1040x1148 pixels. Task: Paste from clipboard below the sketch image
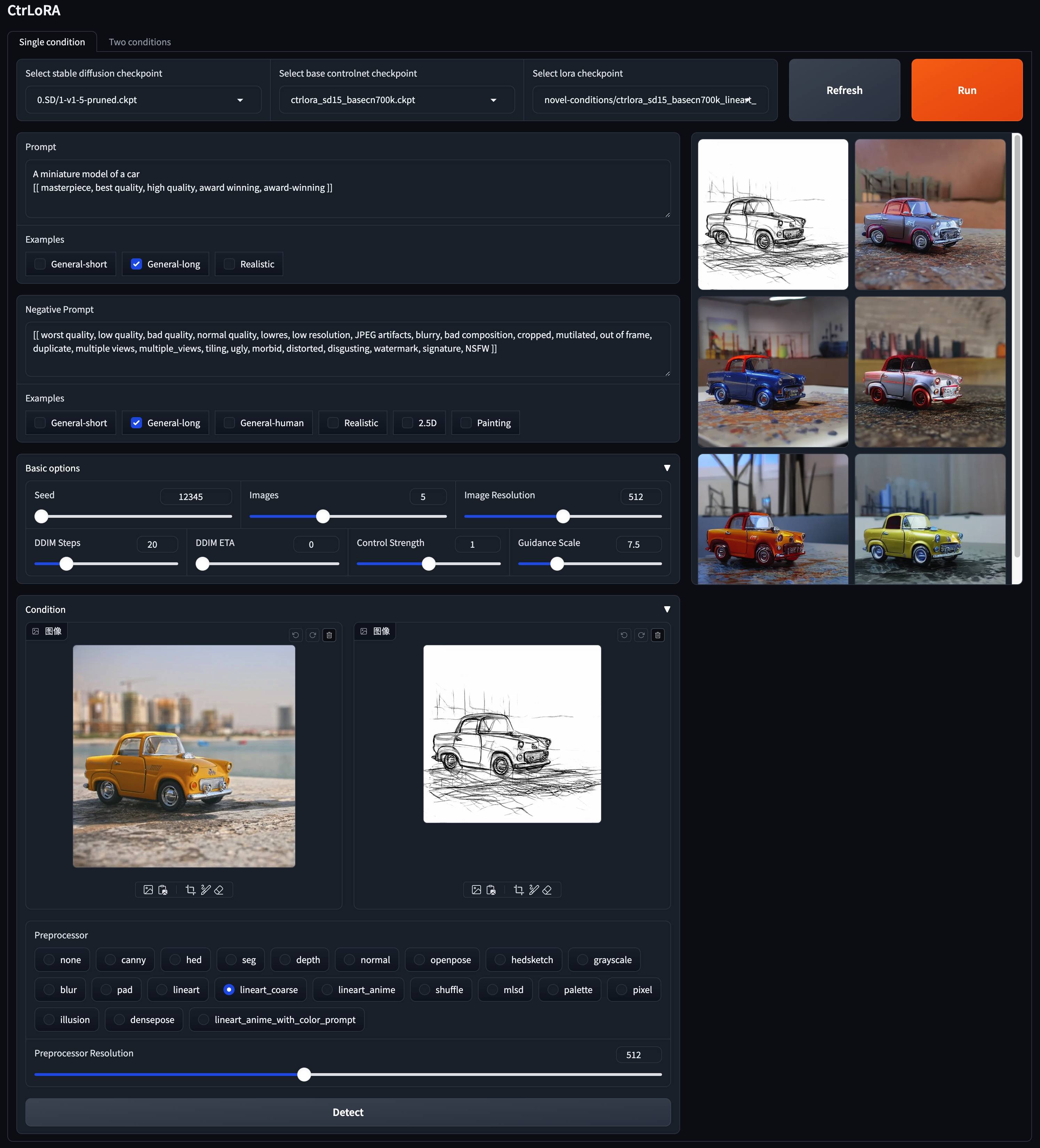(491, 890)
